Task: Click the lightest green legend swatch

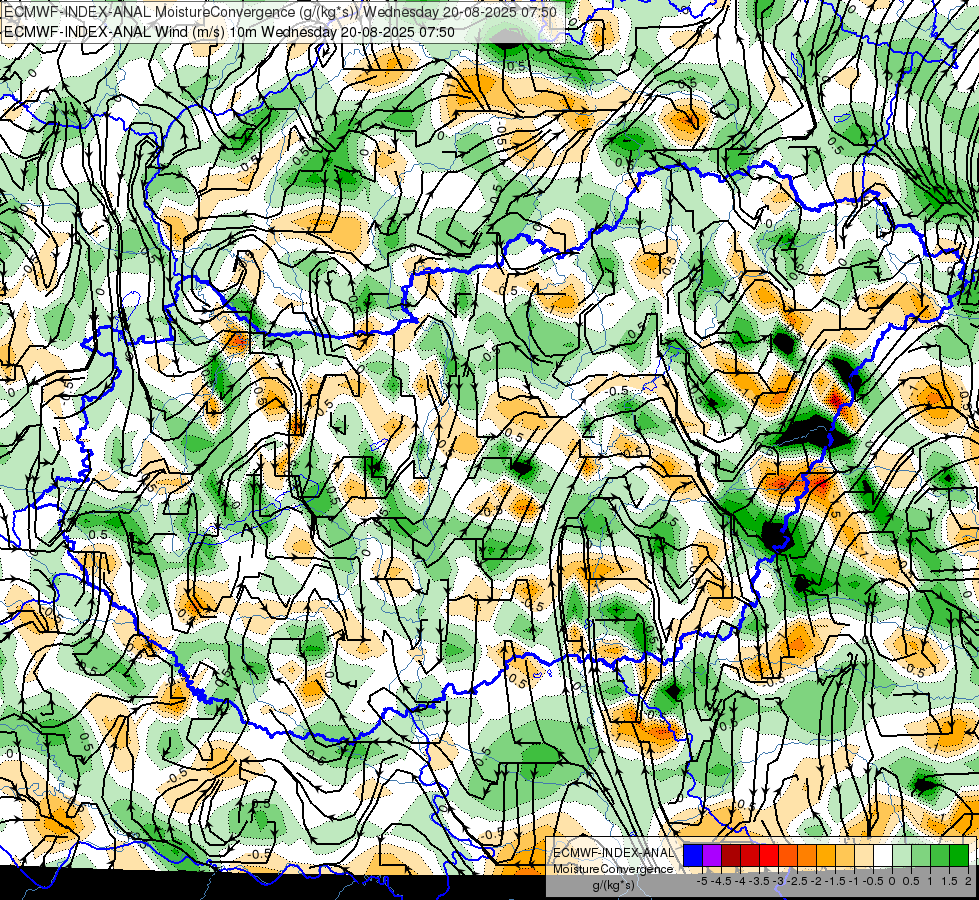Action: click(902, 855)
